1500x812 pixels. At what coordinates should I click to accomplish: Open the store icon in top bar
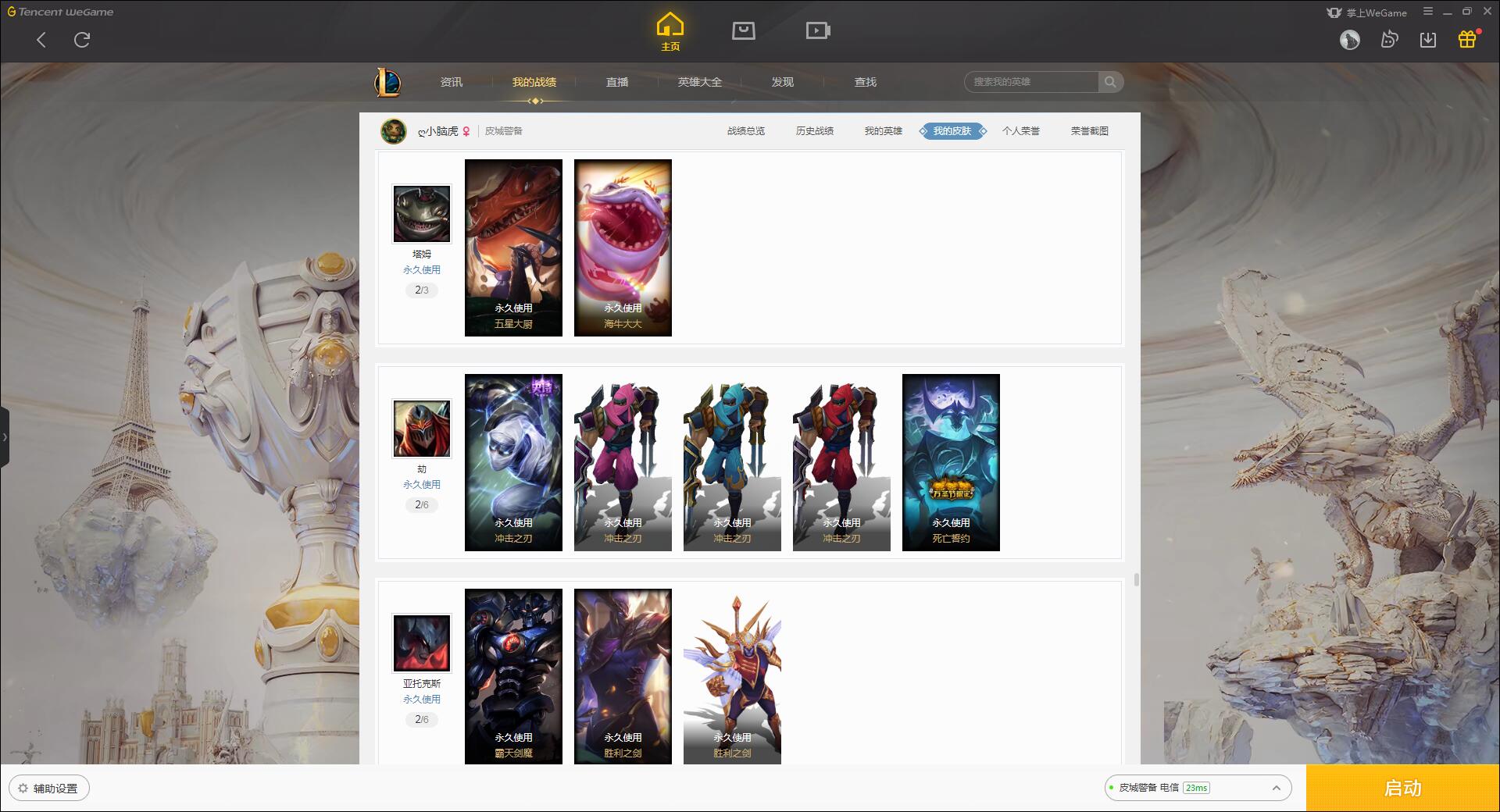(744, 30)
